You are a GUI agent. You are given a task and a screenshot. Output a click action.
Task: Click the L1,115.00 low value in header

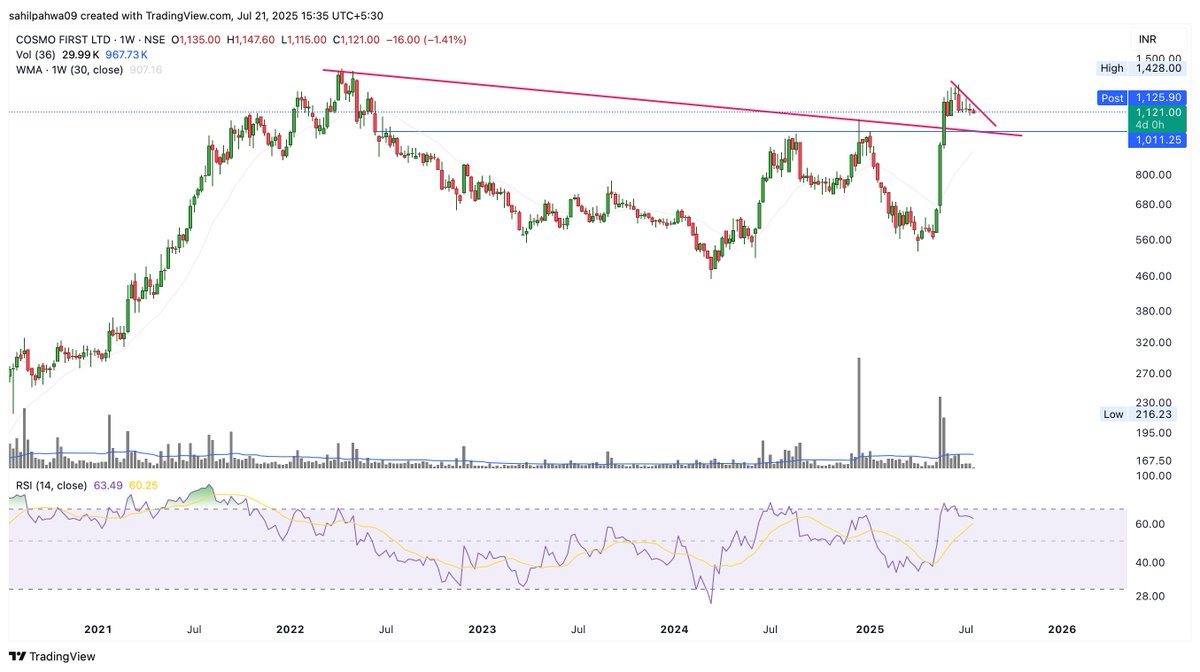click(306, 39)
